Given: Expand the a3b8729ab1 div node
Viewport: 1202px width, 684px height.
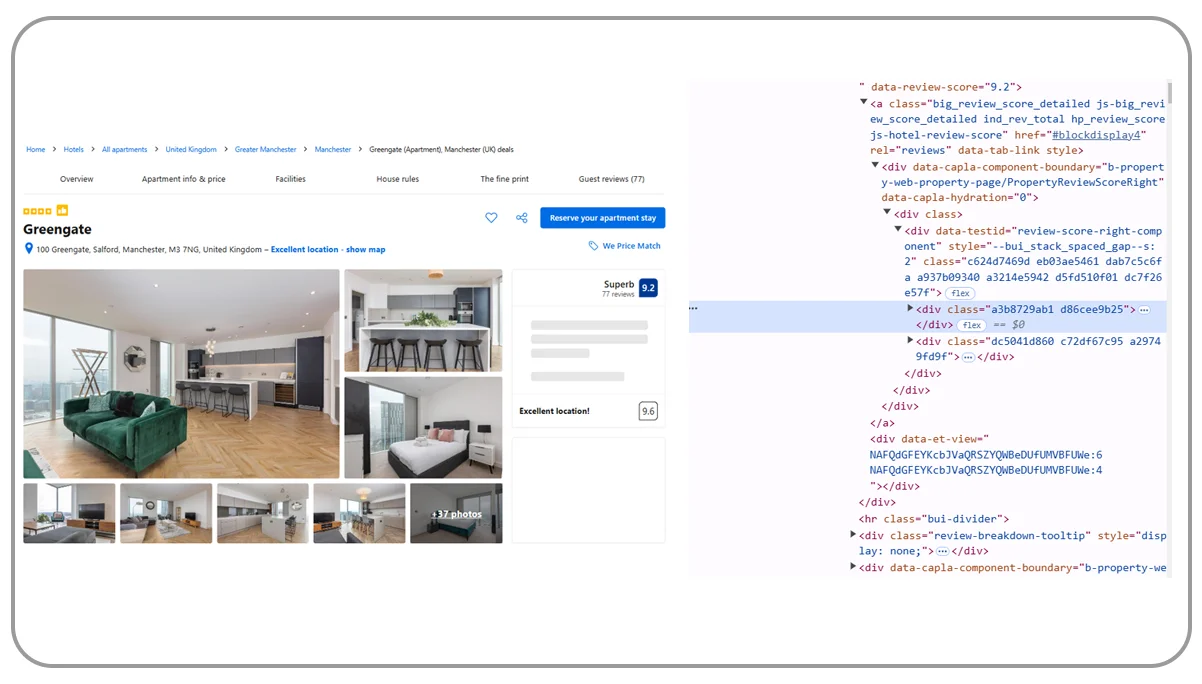Looking at the screenshot, I should click(910, 309).
